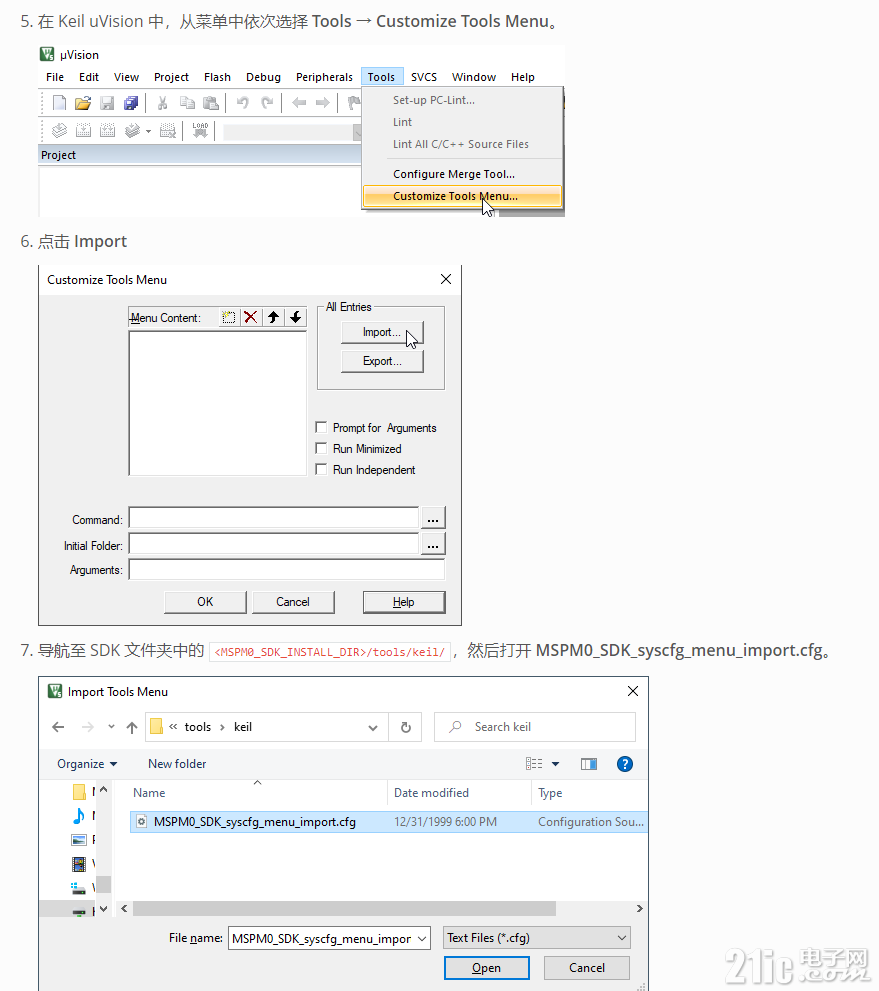Click the Save All icon in µVision toolbar
Image resolution: width=879 pixels, height=991 pixels.
[x=131, y=102]
